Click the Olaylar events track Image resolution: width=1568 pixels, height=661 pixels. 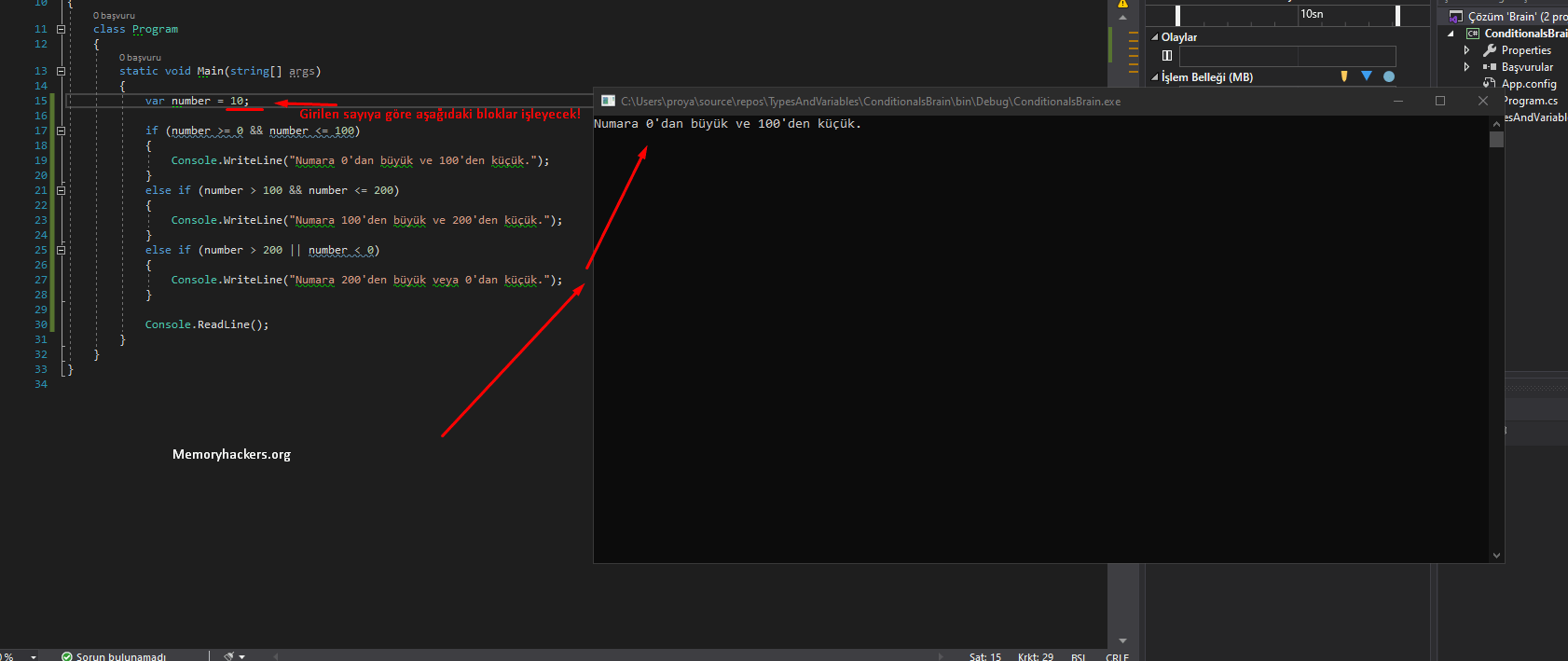coord(1287,56)
